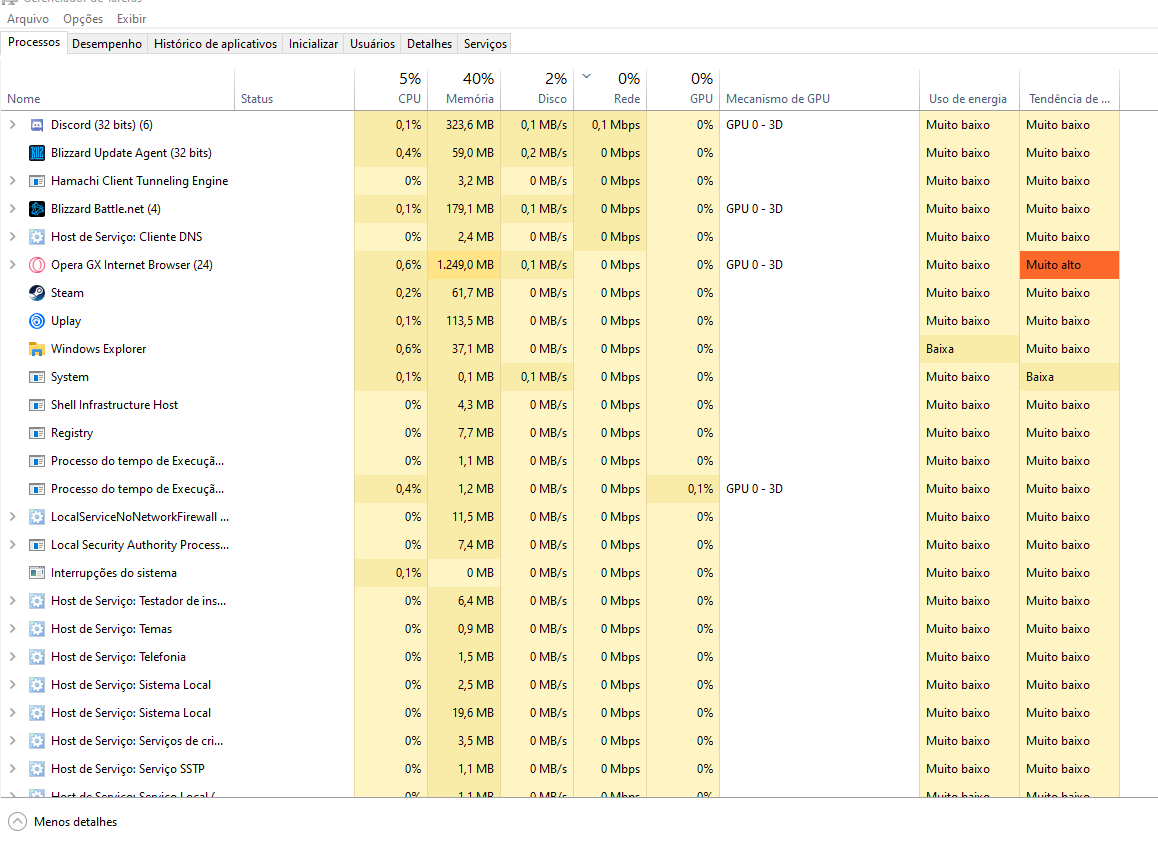Sort by the CPU column header
1158x845 pixels.
[391, 90]
